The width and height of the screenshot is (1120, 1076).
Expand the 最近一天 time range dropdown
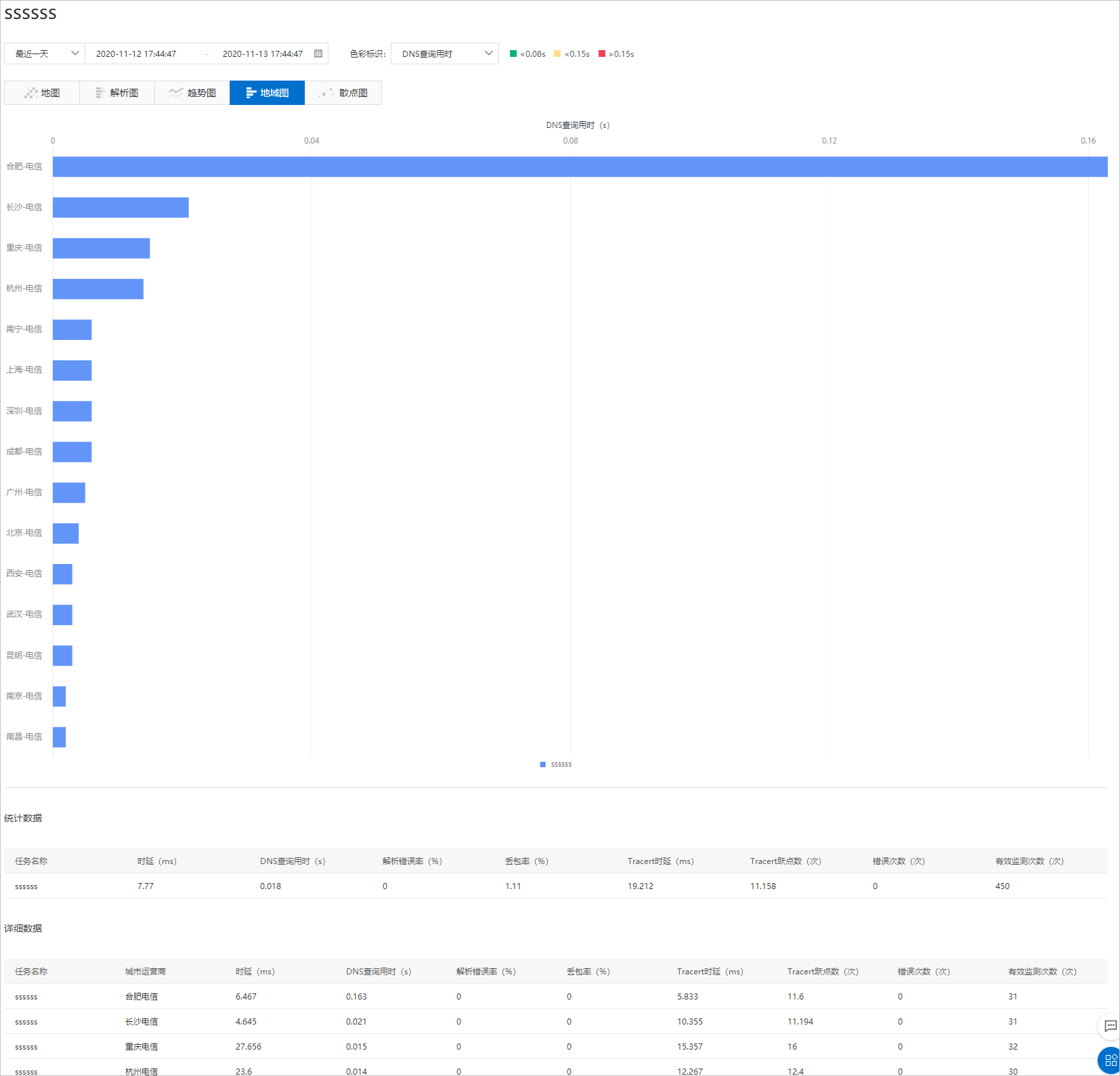tap(45, 53)
